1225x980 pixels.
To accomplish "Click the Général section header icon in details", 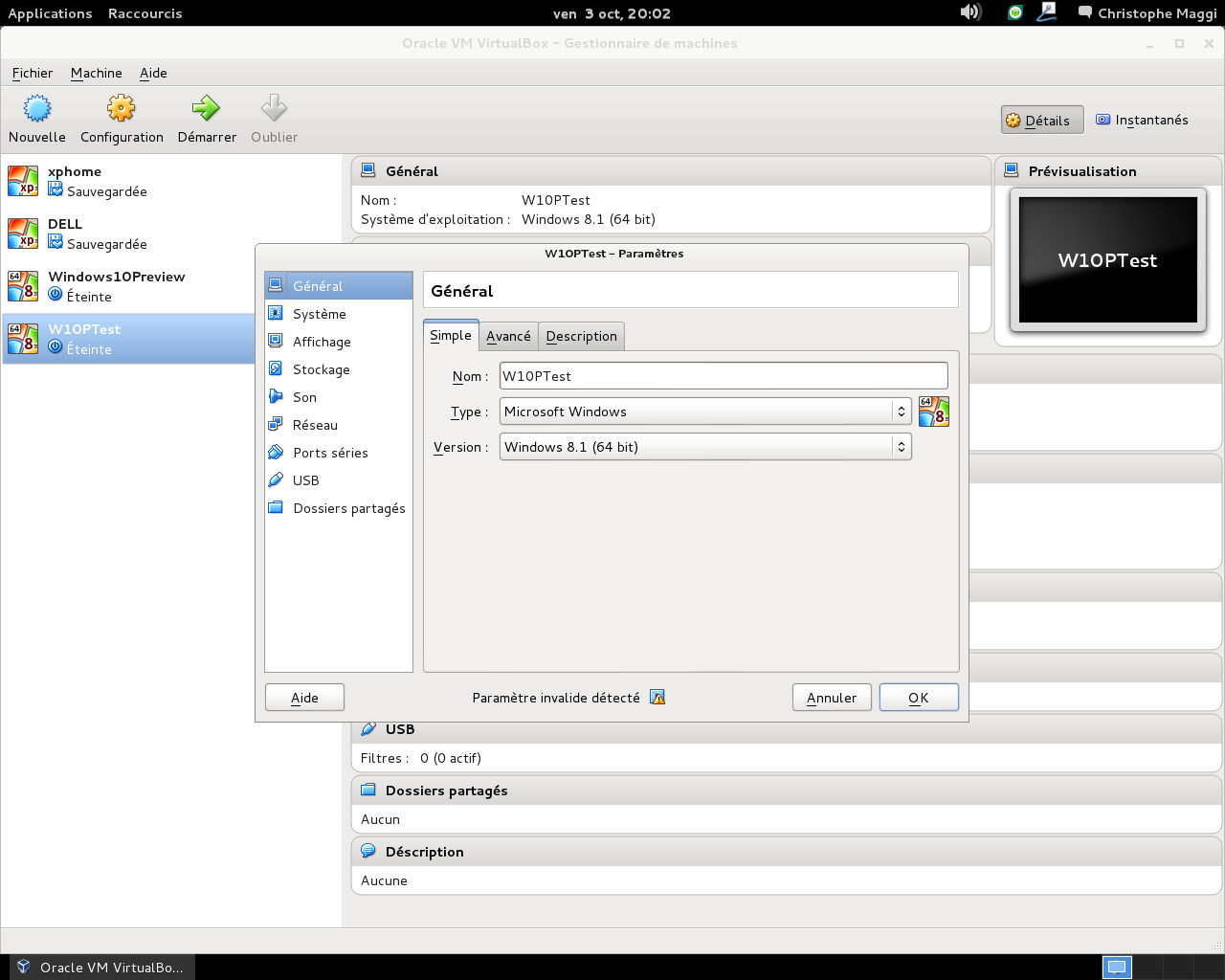I will 368,170.
